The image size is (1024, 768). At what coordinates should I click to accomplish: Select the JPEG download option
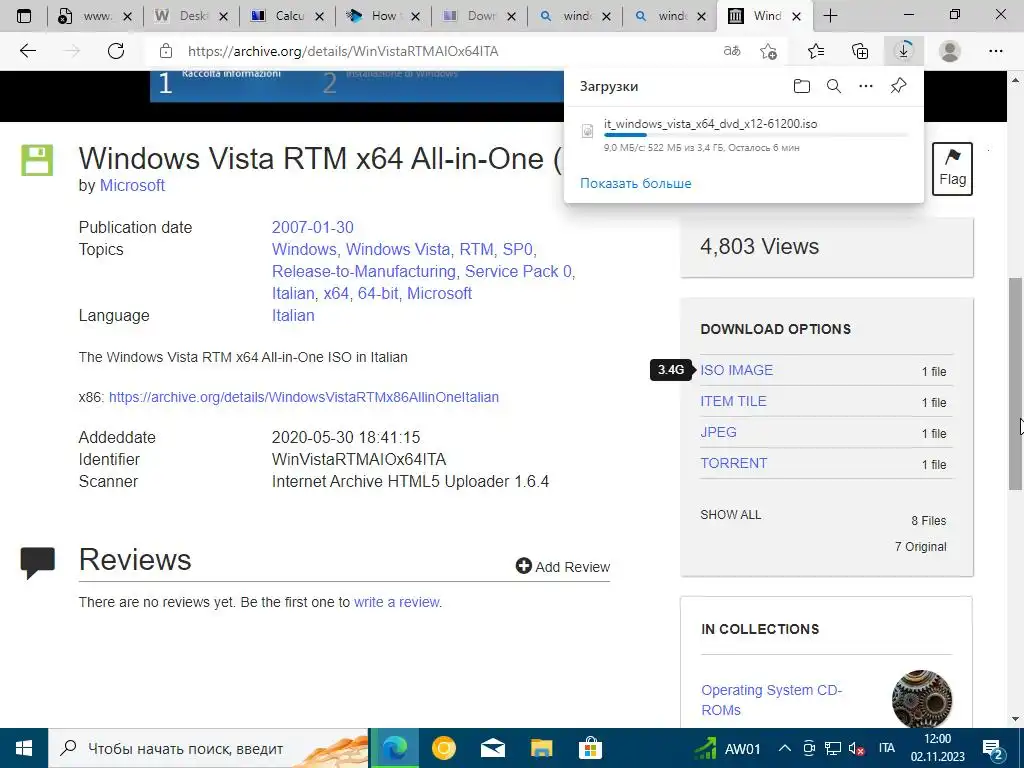pyautogui.click(x=718, y=432)
